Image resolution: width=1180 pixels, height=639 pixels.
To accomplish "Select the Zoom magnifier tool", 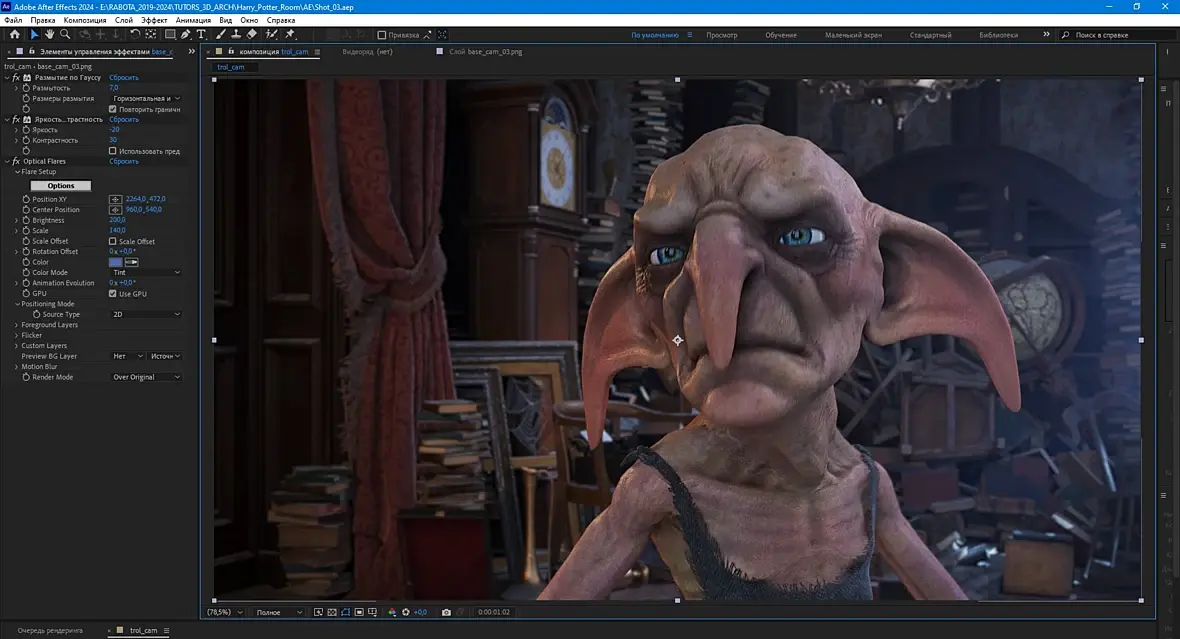I will [65, 34].
